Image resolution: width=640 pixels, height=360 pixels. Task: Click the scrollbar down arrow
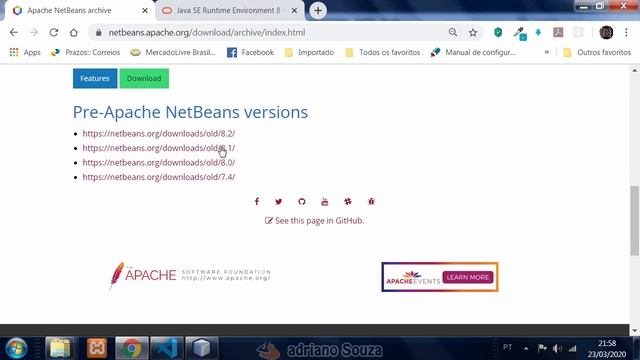point(634,330)
